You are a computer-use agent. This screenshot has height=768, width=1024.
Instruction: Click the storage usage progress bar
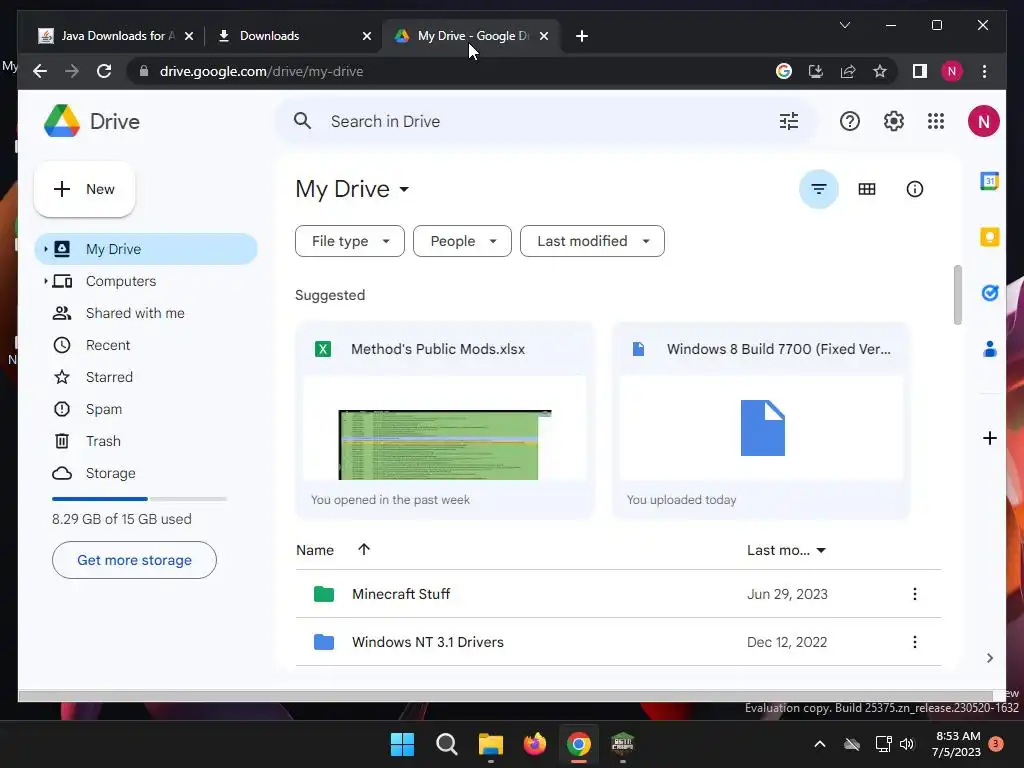tap(139, 499)
